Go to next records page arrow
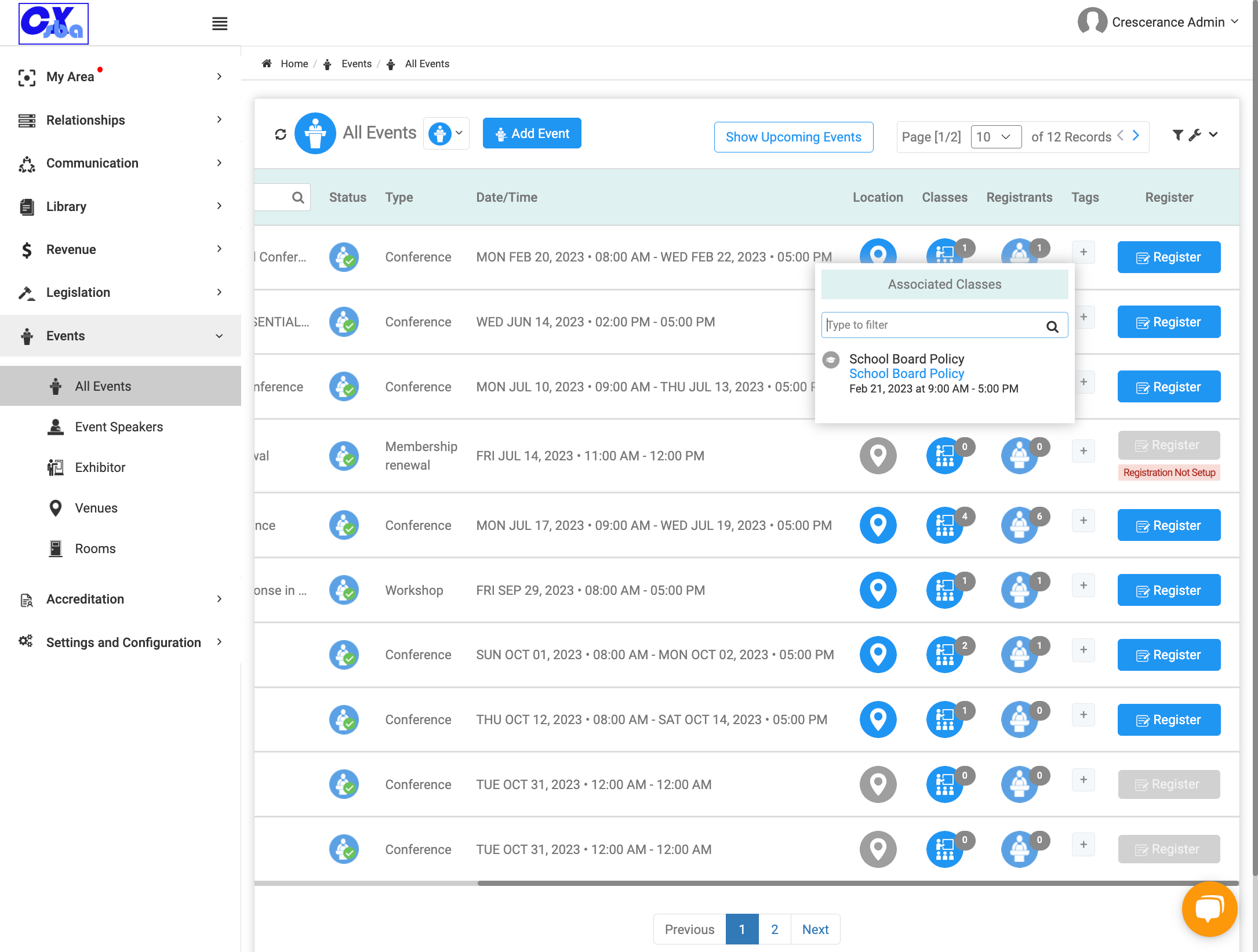1258x952 pixels. [x=1136, y=136]
